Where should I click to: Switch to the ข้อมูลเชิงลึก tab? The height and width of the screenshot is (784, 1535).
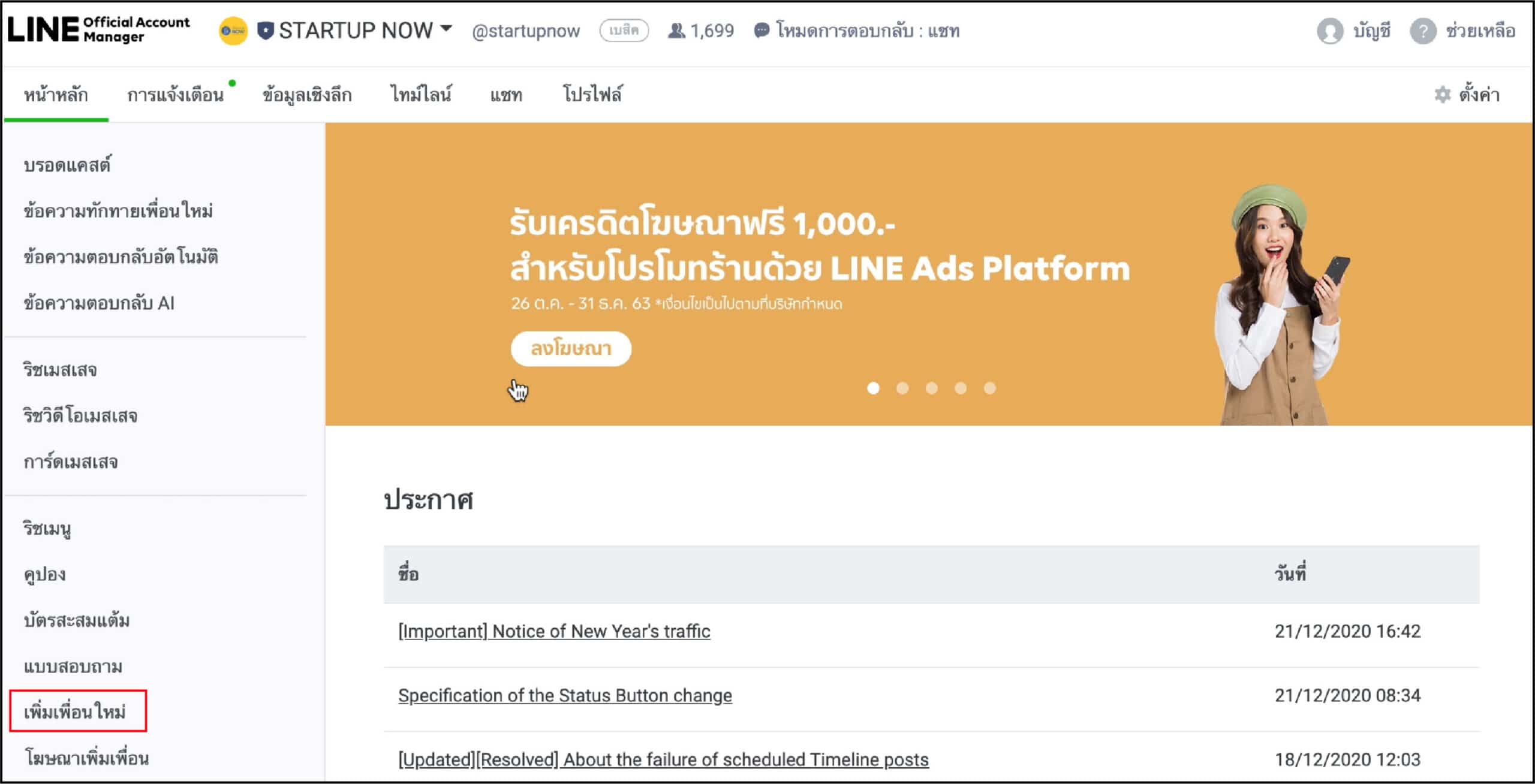click(307, 95)
